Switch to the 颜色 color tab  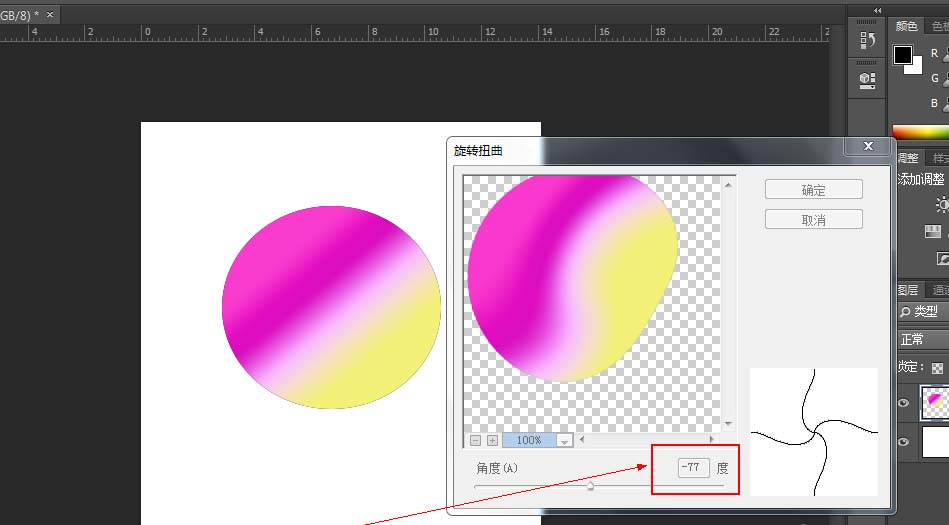(x=907, y=27)
